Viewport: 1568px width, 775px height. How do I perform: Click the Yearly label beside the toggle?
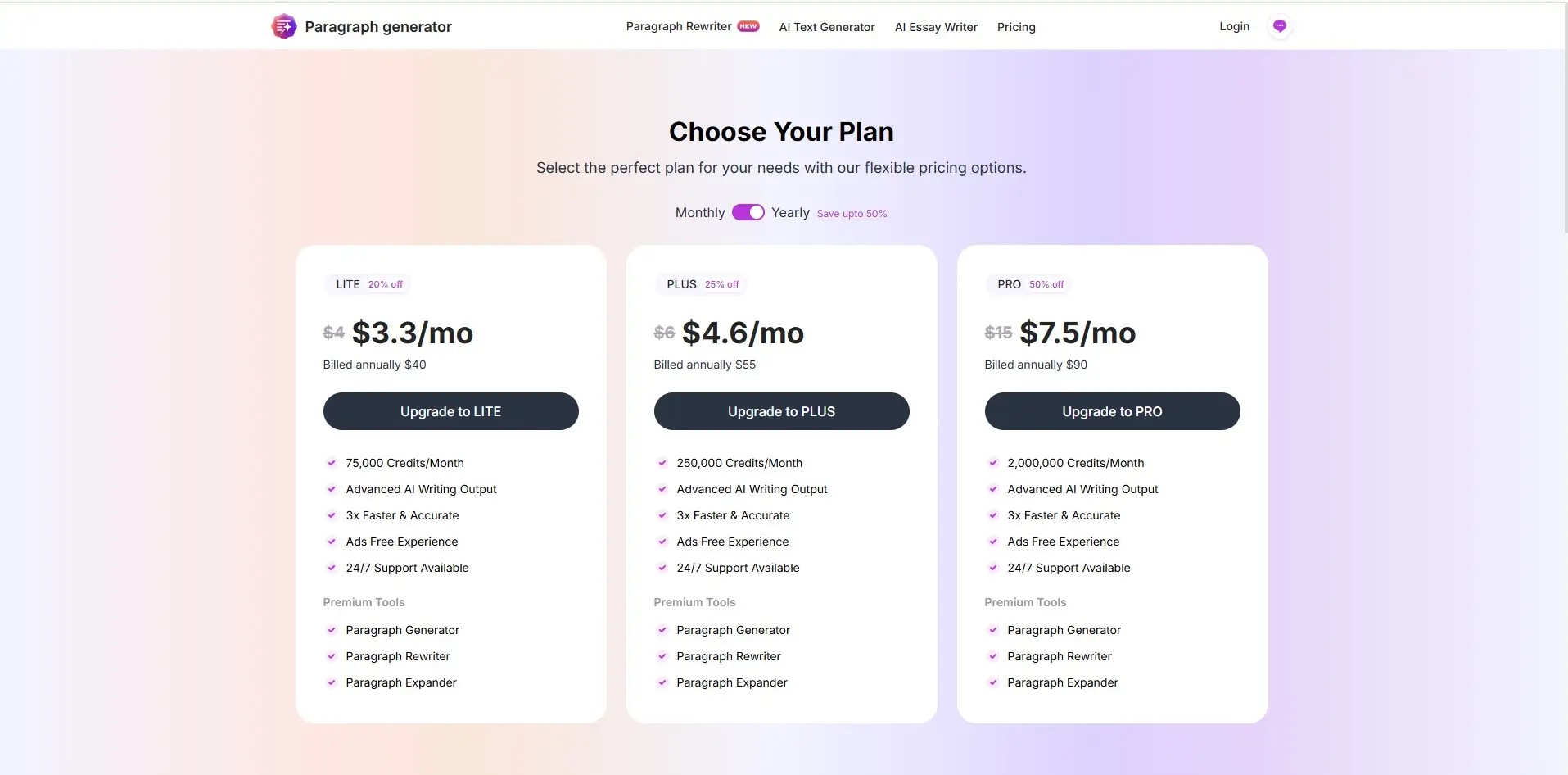click(x=790, y=212)
